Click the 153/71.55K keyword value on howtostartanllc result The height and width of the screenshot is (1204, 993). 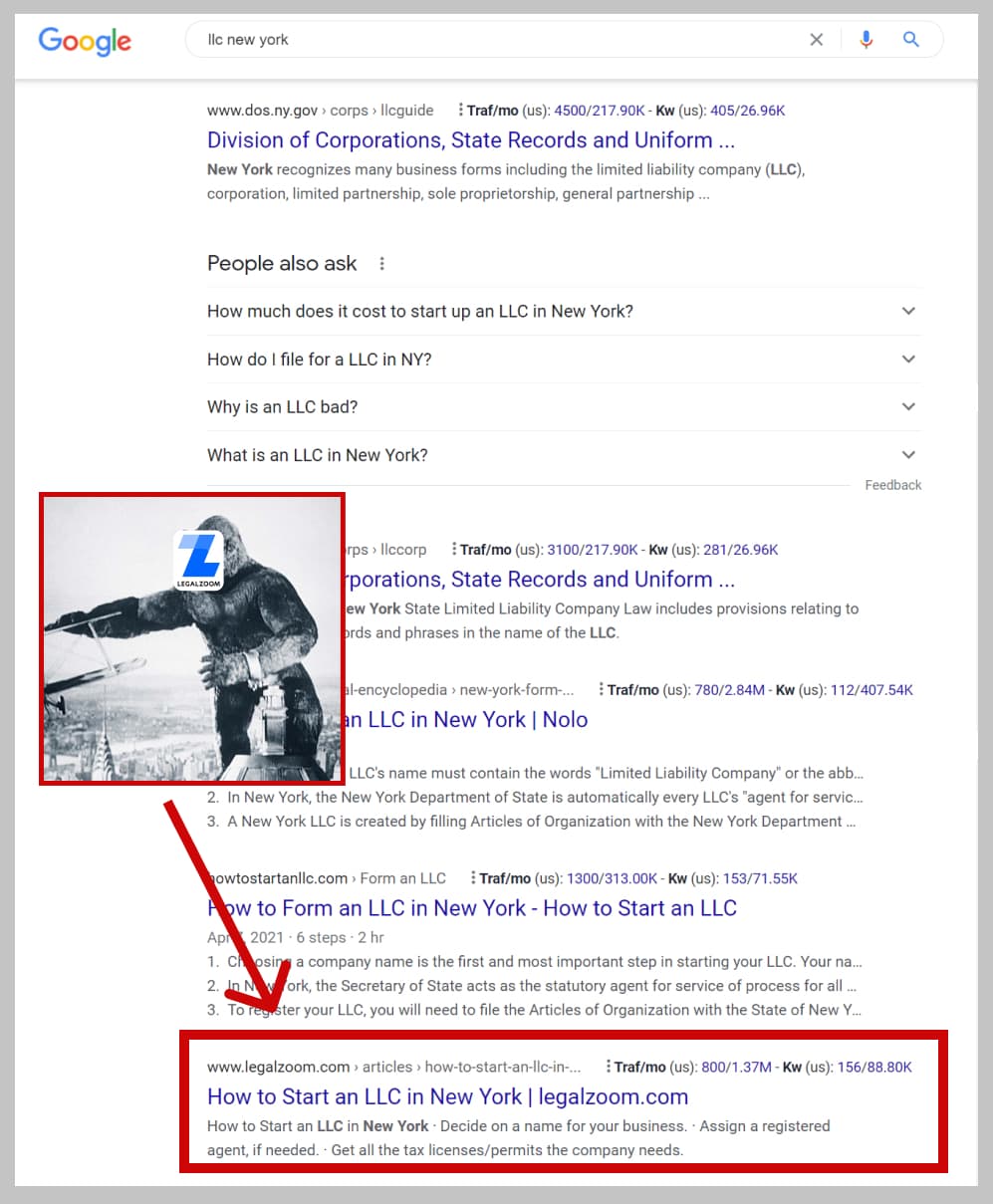(x=760, y=879)
